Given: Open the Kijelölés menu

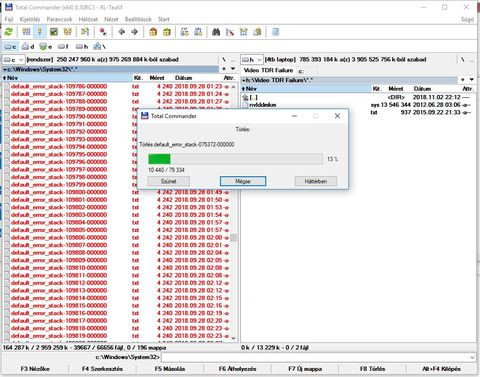Looking at the screenshot, I should (30, 19).
